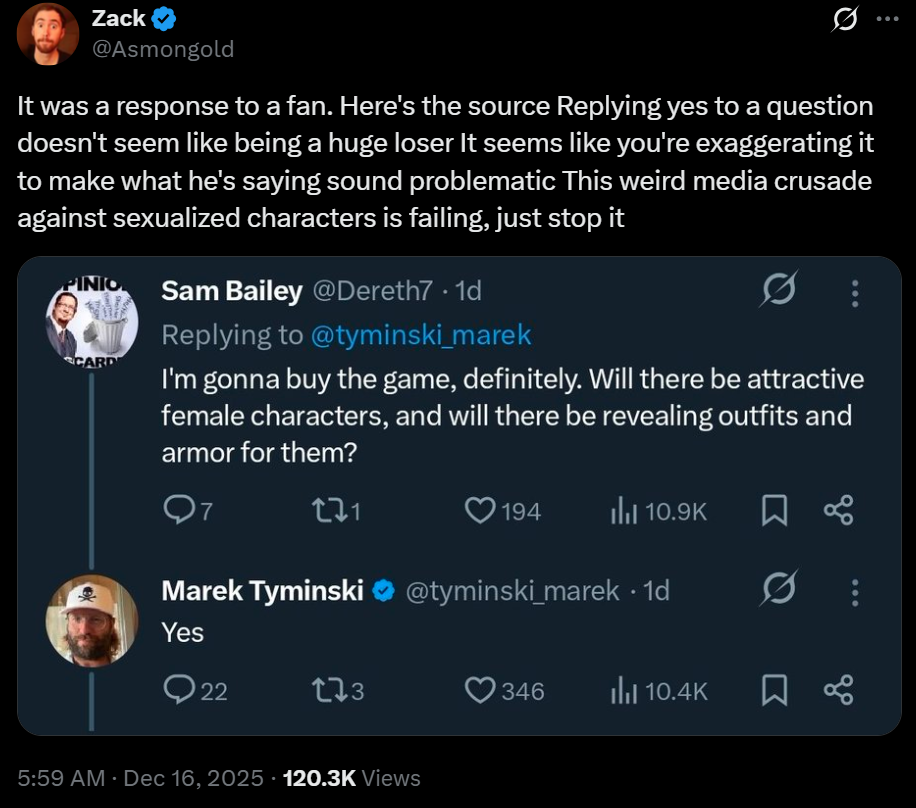Like Sam Bailey's tweet
Screen dimensions: 916x808
pos(481,511)
